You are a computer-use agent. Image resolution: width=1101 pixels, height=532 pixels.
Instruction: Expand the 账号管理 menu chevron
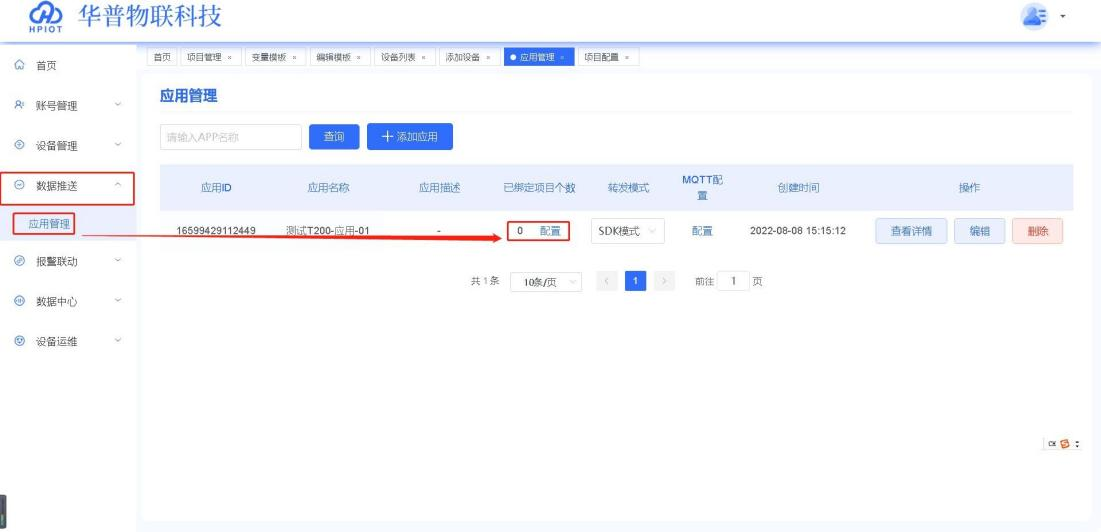pyautogui.click(x=118, y=105)
